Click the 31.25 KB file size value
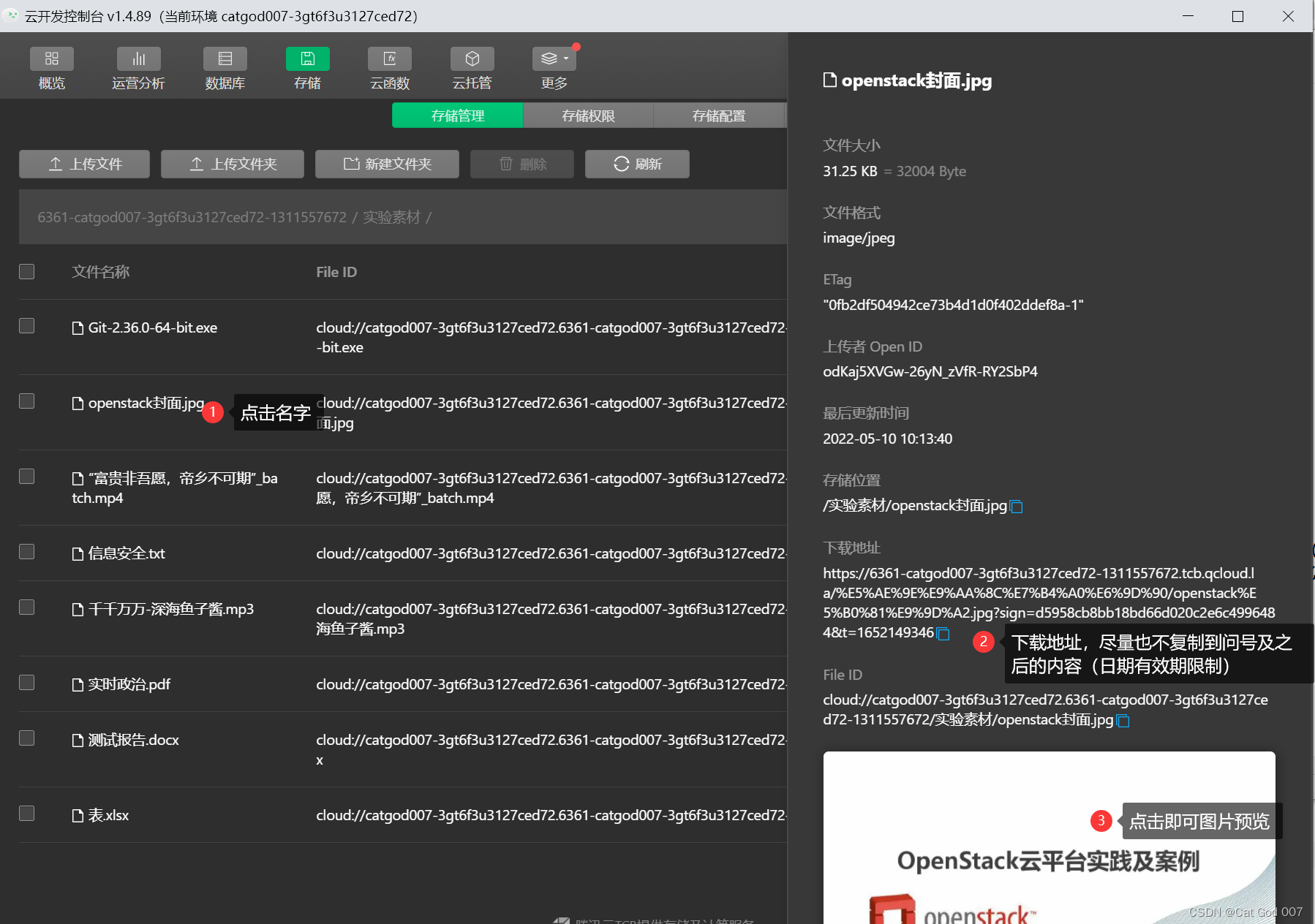The height and width of the screenshot is (924, 1315). pos(850,171)
